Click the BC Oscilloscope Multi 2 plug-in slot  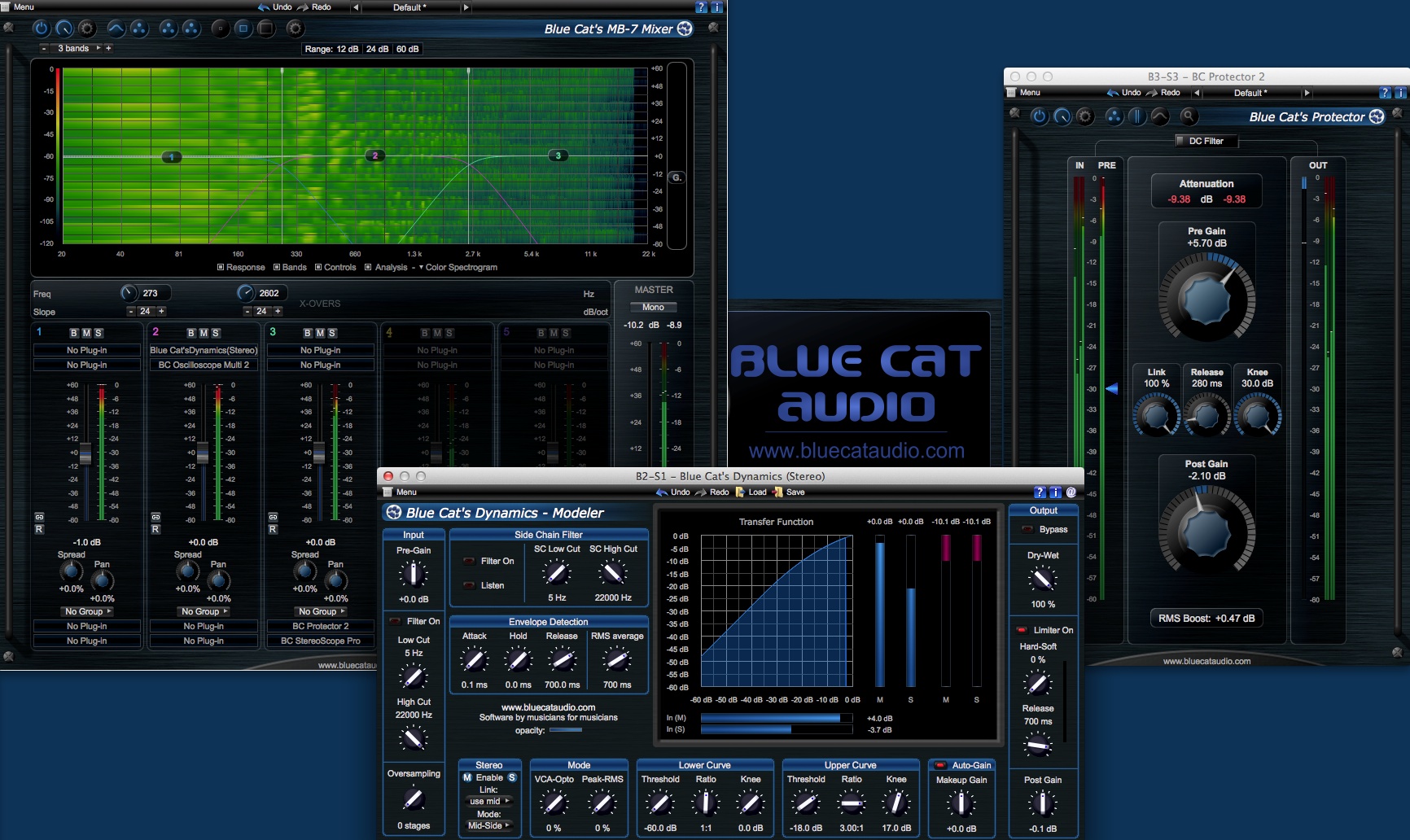click(x=204, y=365)
